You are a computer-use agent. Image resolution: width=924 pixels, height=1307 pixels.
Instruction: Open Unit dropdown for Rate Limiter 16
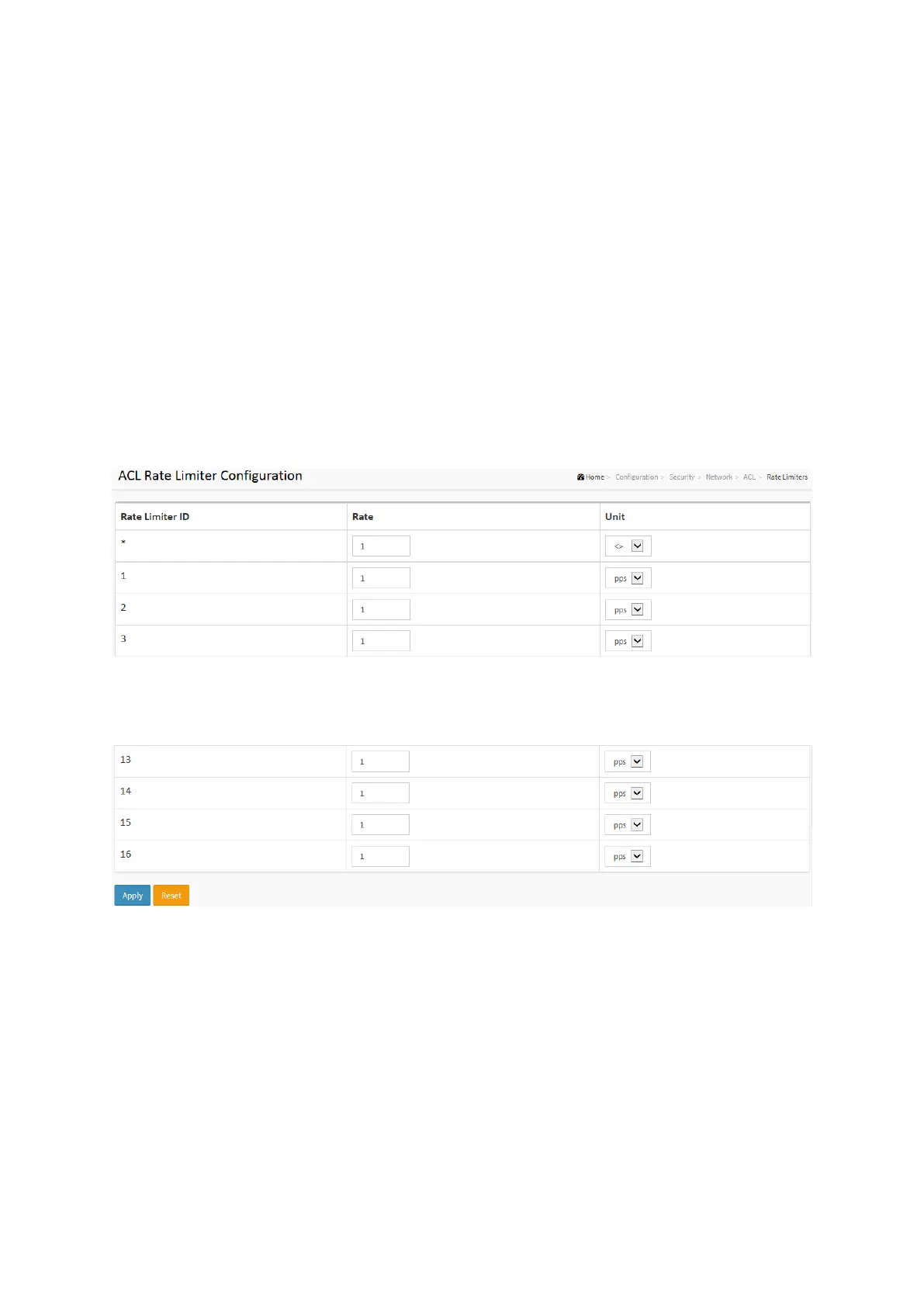pos(627,857)
